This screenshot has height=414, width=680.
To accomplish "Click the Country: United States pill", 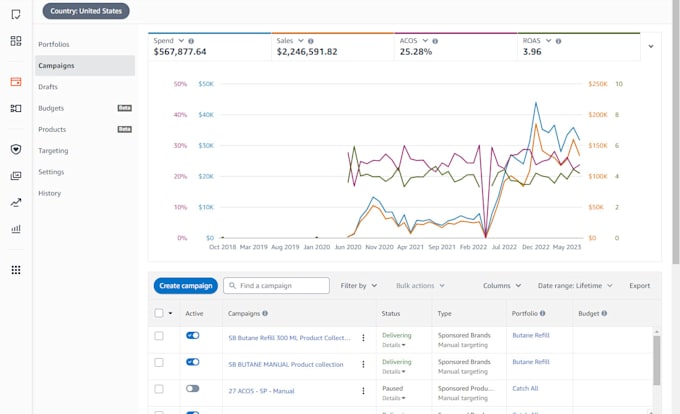I will [86, 11].
